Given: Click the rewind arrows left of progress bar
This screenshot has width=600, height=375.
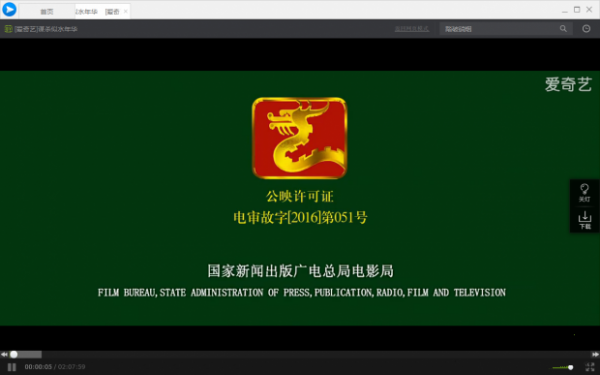Looking at the screenshot, I should tap(4, 355).
